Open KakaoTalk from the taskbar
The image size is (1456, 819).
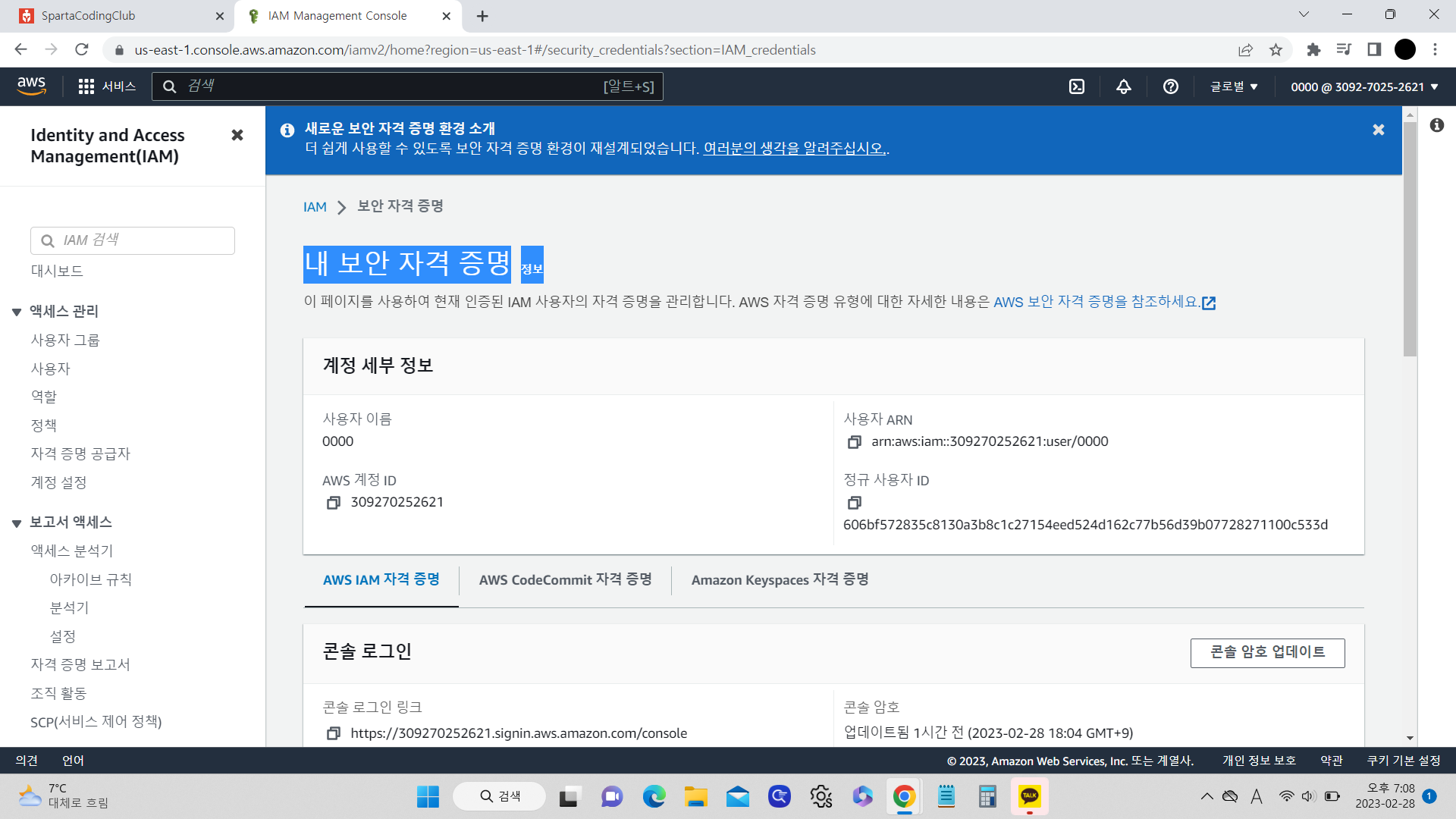1029,796
